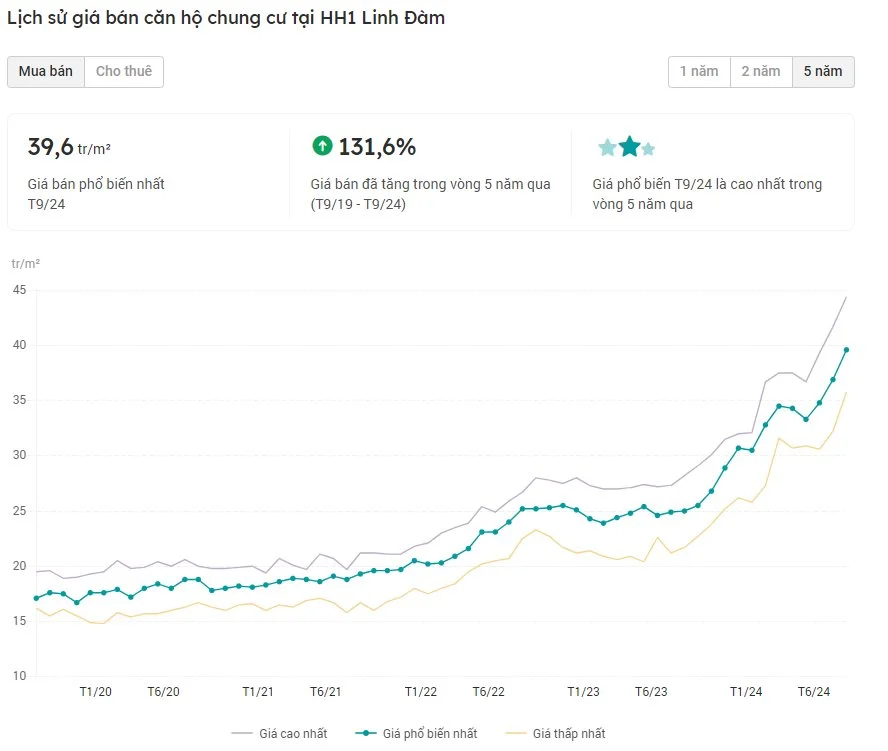Choose the 1 năm time range

(x=699, y=71)
